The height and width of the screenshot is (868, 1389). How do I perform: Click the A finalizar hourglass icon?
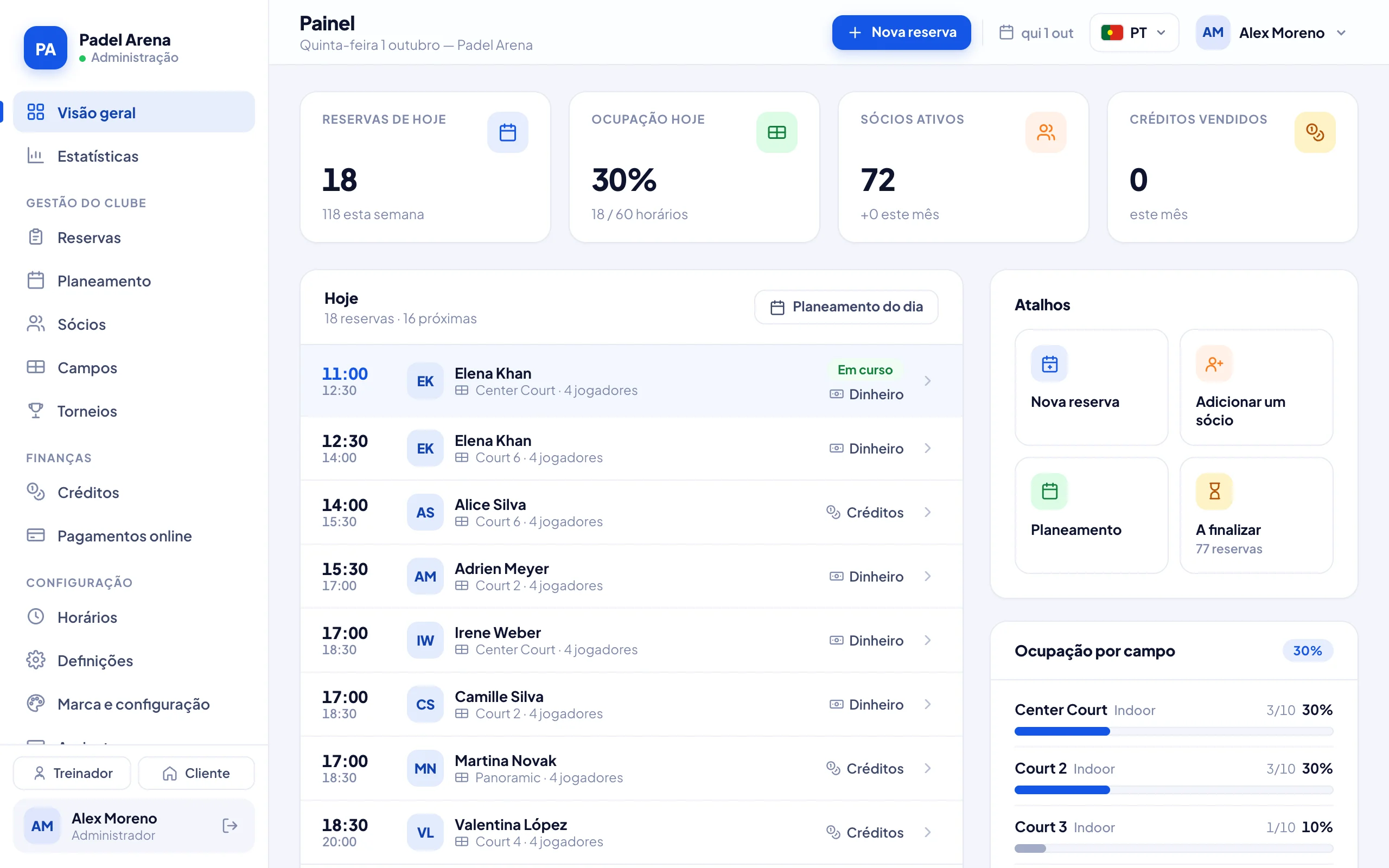click(1214, 492)
